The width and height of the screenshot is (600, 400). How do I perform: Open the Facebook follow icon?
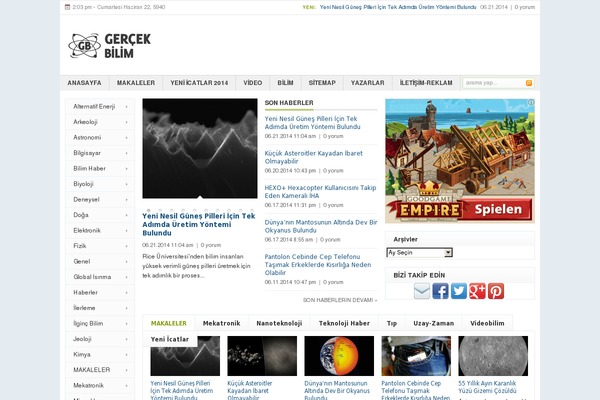click(440, 291)
